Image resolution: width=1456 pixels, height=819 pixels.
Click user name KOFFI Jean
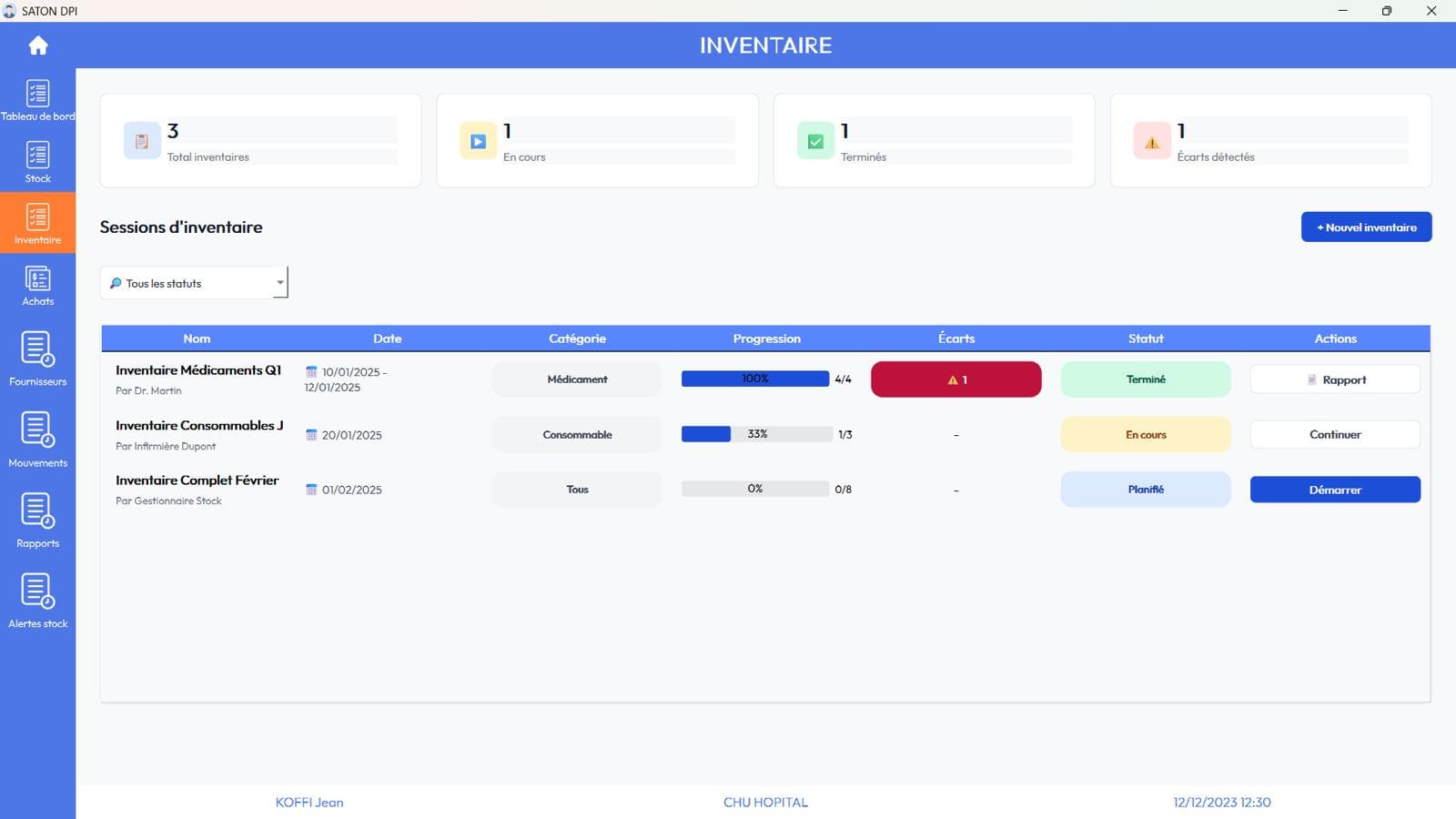[x=309, y=803]
